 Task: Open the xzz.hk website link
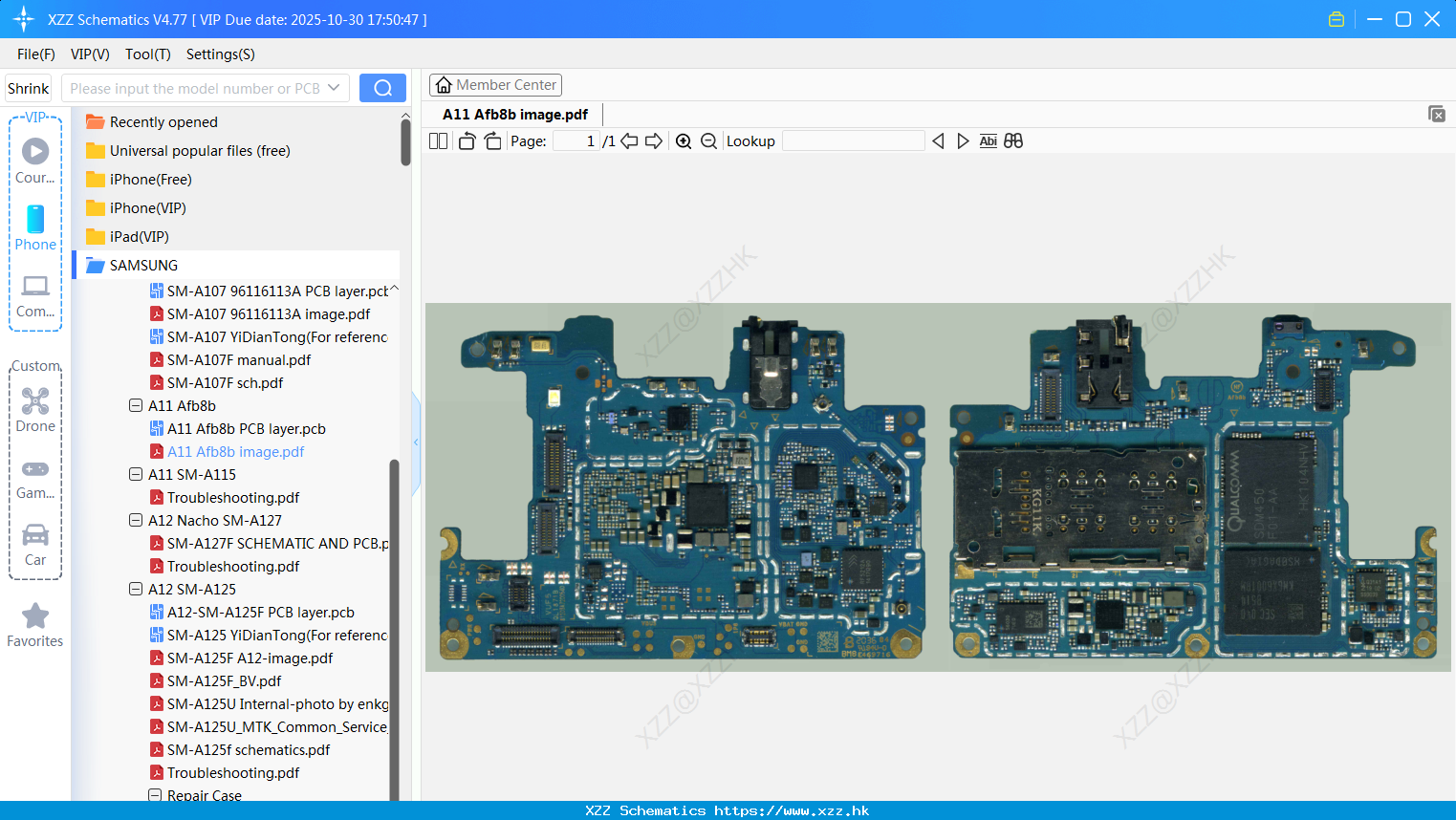point(792,810)
